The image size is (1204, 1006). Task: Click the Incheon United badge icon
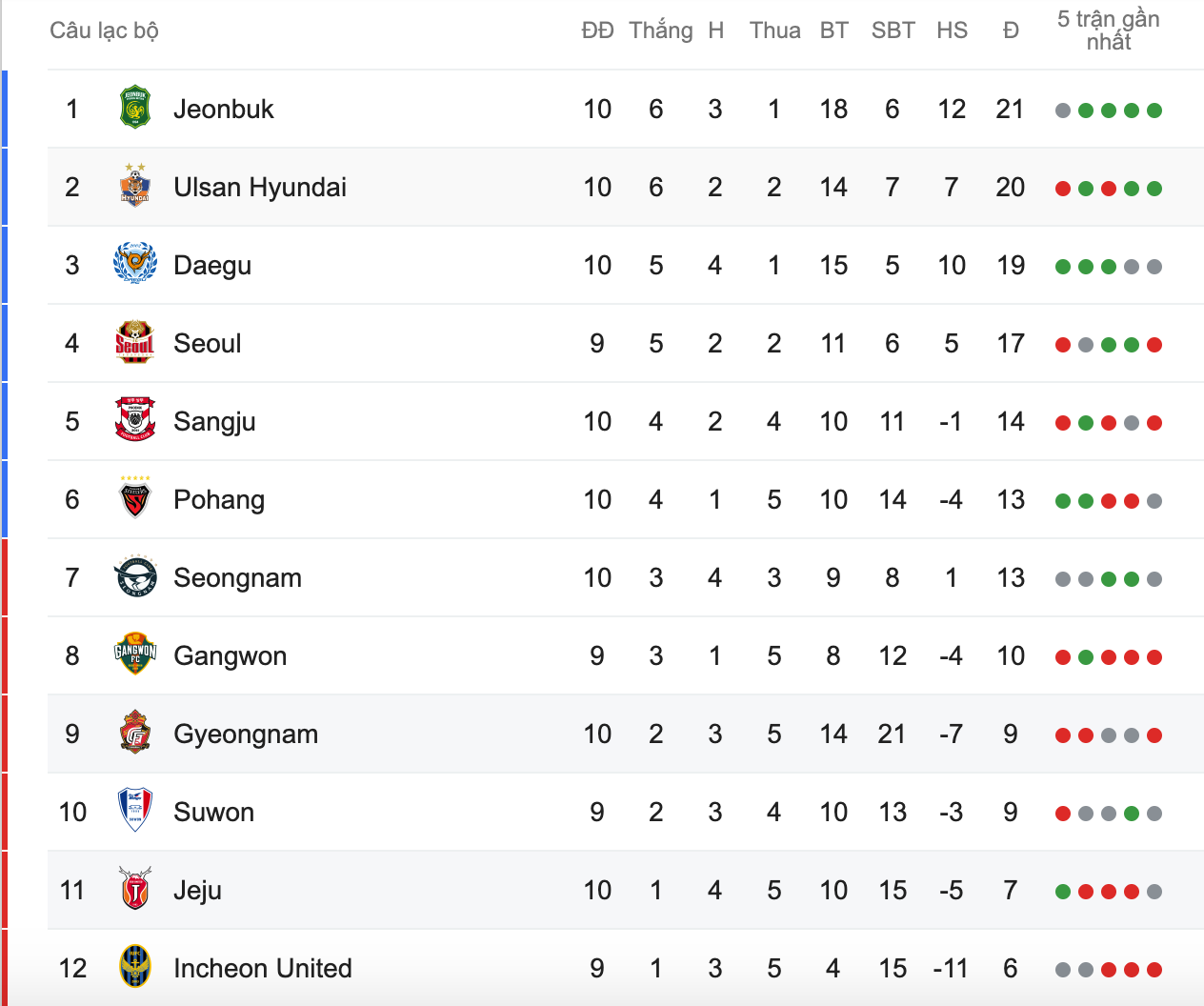pyautogui.click(x=135, y=967)
